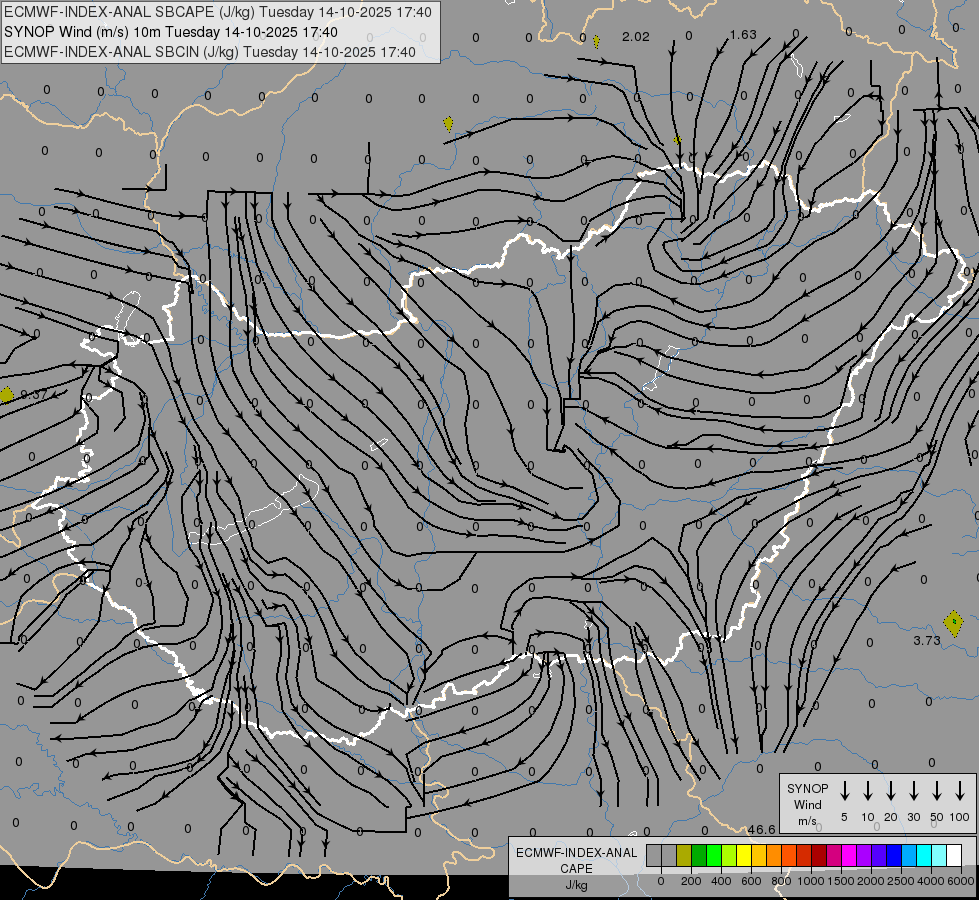The image size is (979, 900).
Task: Select the white CAPE legend swatch
Action: click(x=954, y=855)
